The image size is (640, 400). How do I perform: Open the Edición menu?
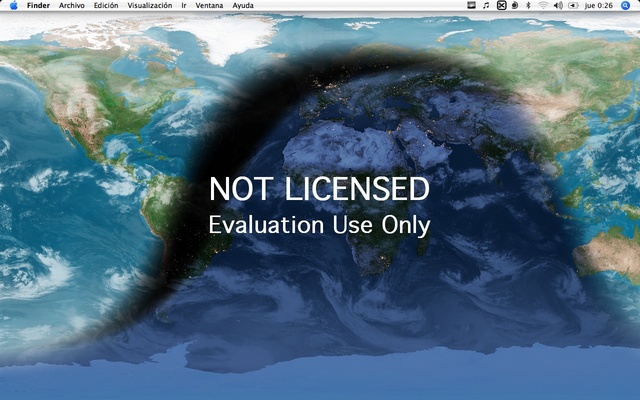106,5
